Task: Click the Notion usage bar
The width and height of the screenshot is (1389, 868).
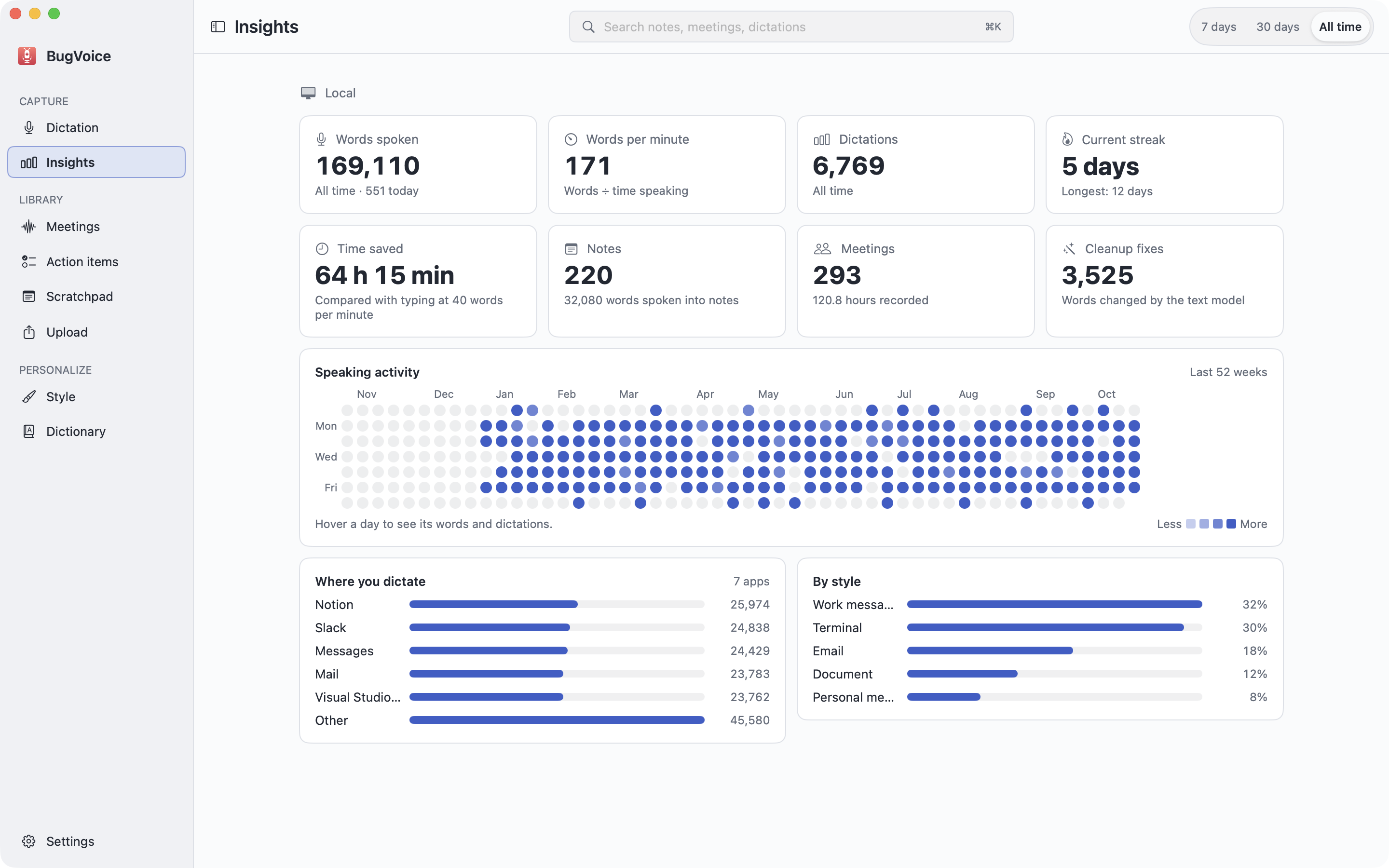Action: [x=556, y=605]
